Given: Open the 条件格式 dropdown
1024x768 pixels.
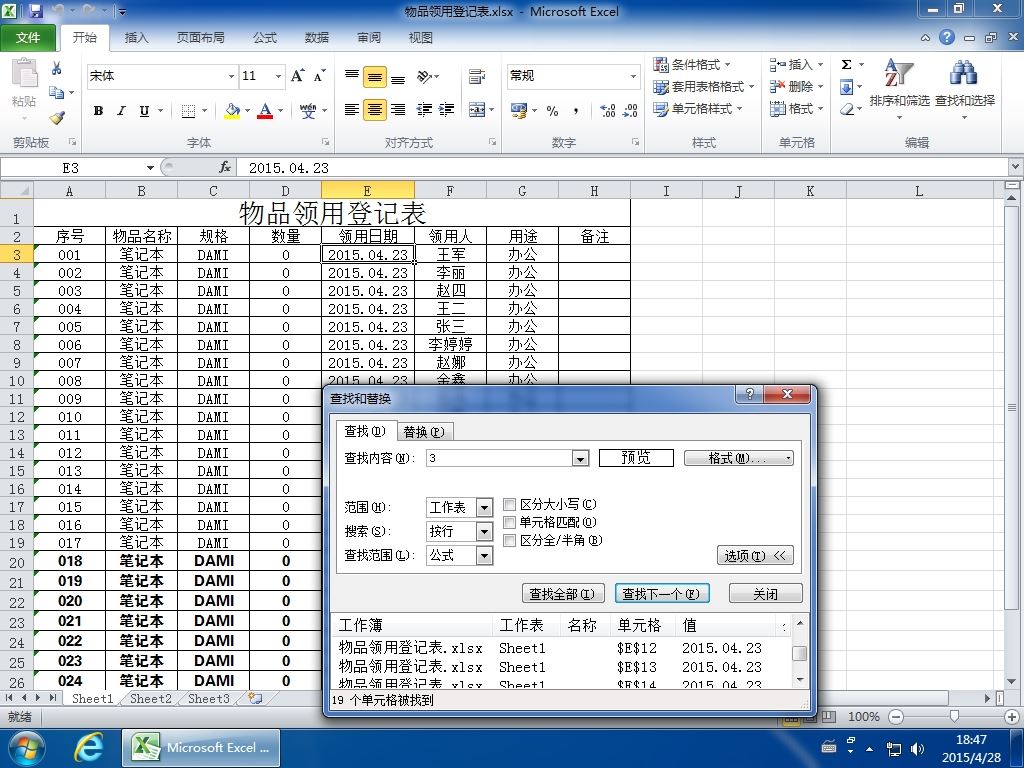Looking at the screenshot, I should [x=692, y=65].
